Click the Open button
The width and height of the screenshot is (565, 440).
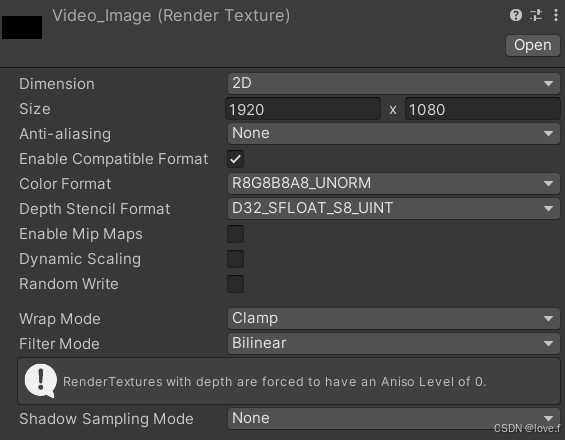[x=533, y=45]
